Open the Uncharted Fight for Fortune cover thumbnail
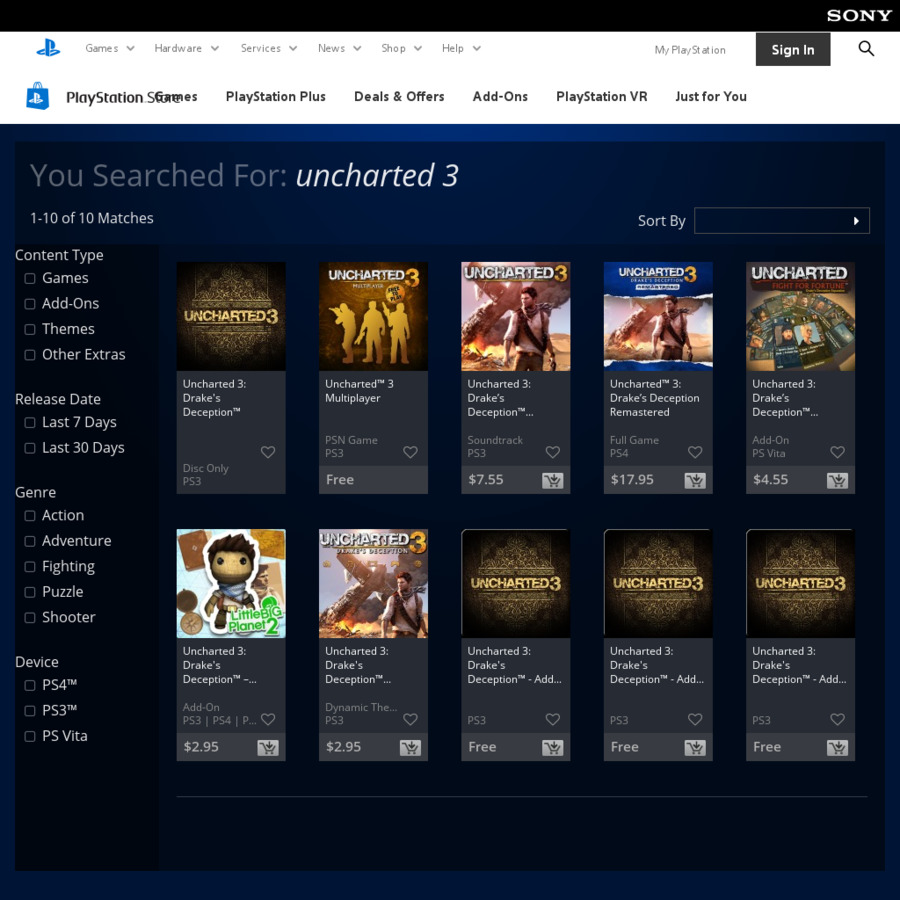The image size is (900, 900). click(x=800, y=316)
